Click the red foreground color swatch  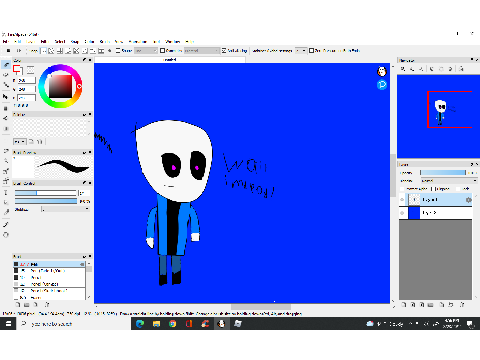(17, 69)
